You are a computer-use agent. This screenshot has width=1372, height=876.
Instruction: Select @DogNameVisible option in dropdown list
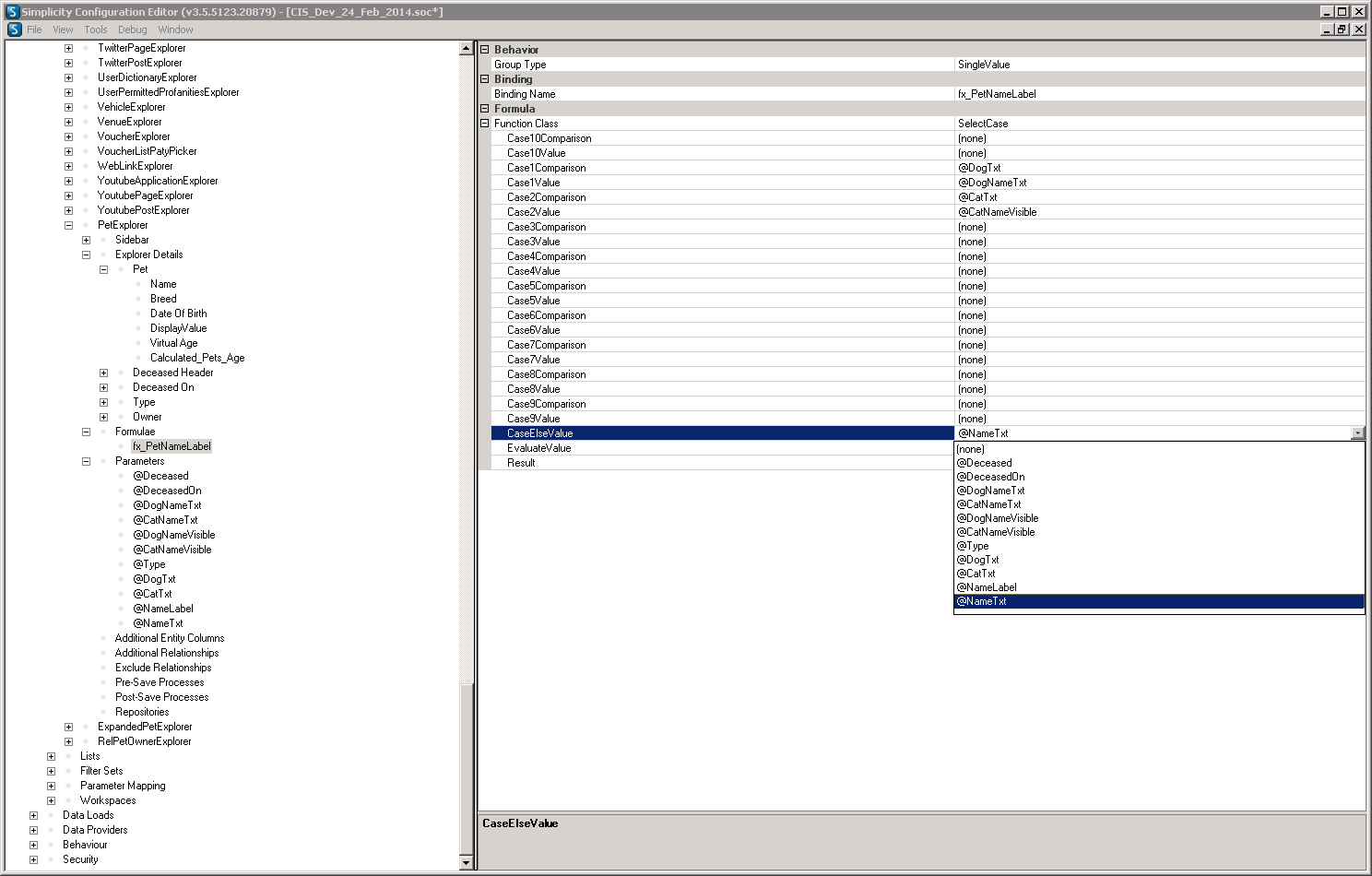click(x=998, y=518)
